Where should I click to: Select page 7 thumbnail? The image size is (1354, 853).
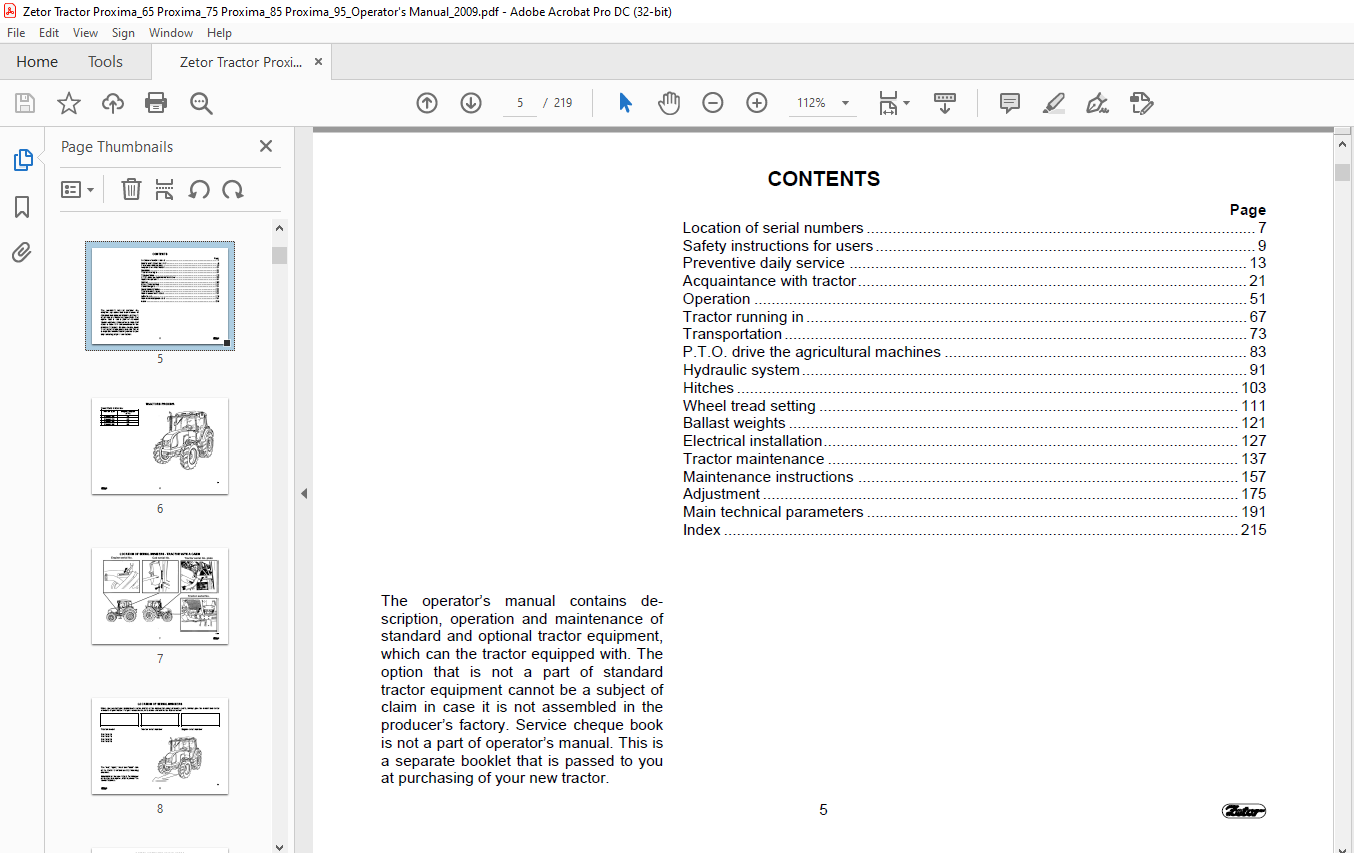[160, 596]
